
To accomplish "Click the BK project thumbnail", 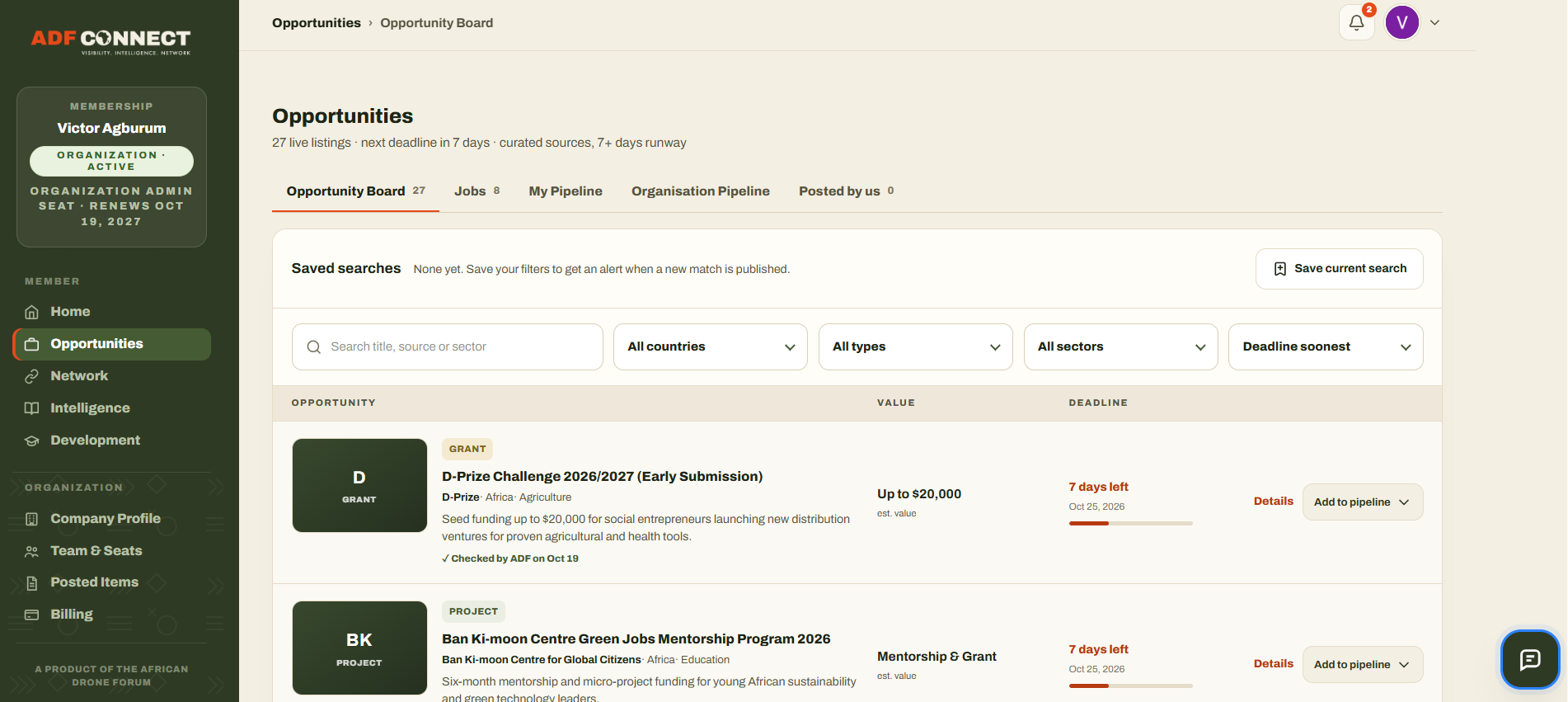I will click(x=359, y=648).
